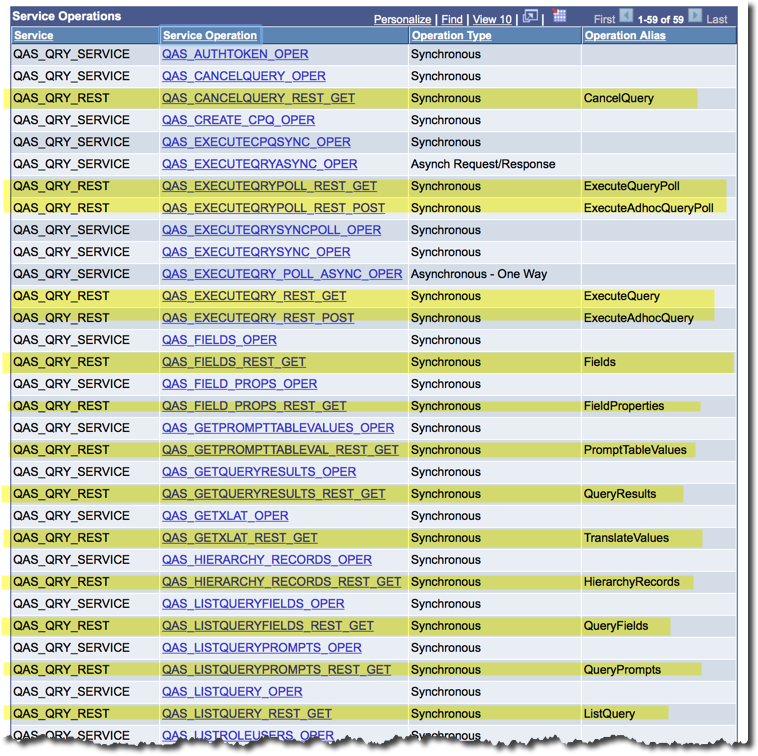Viewport: 758px width, 756px height.
Task: Select the FieldProperties alias cell
Action: 658,406
